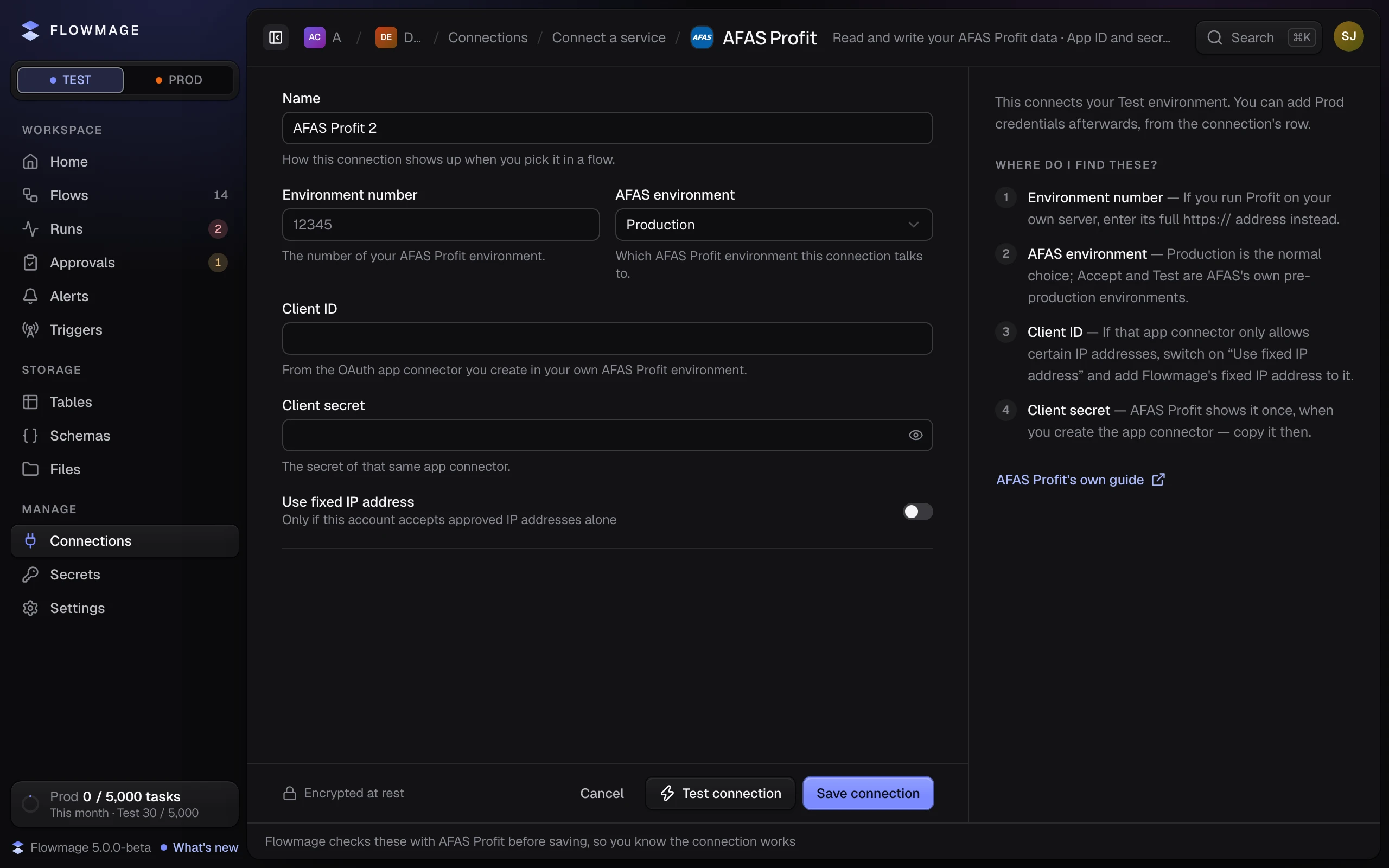This screenshot has height=868, width=1389.
Task: Go to Runs in sidebar
Action: coord(125,229)
